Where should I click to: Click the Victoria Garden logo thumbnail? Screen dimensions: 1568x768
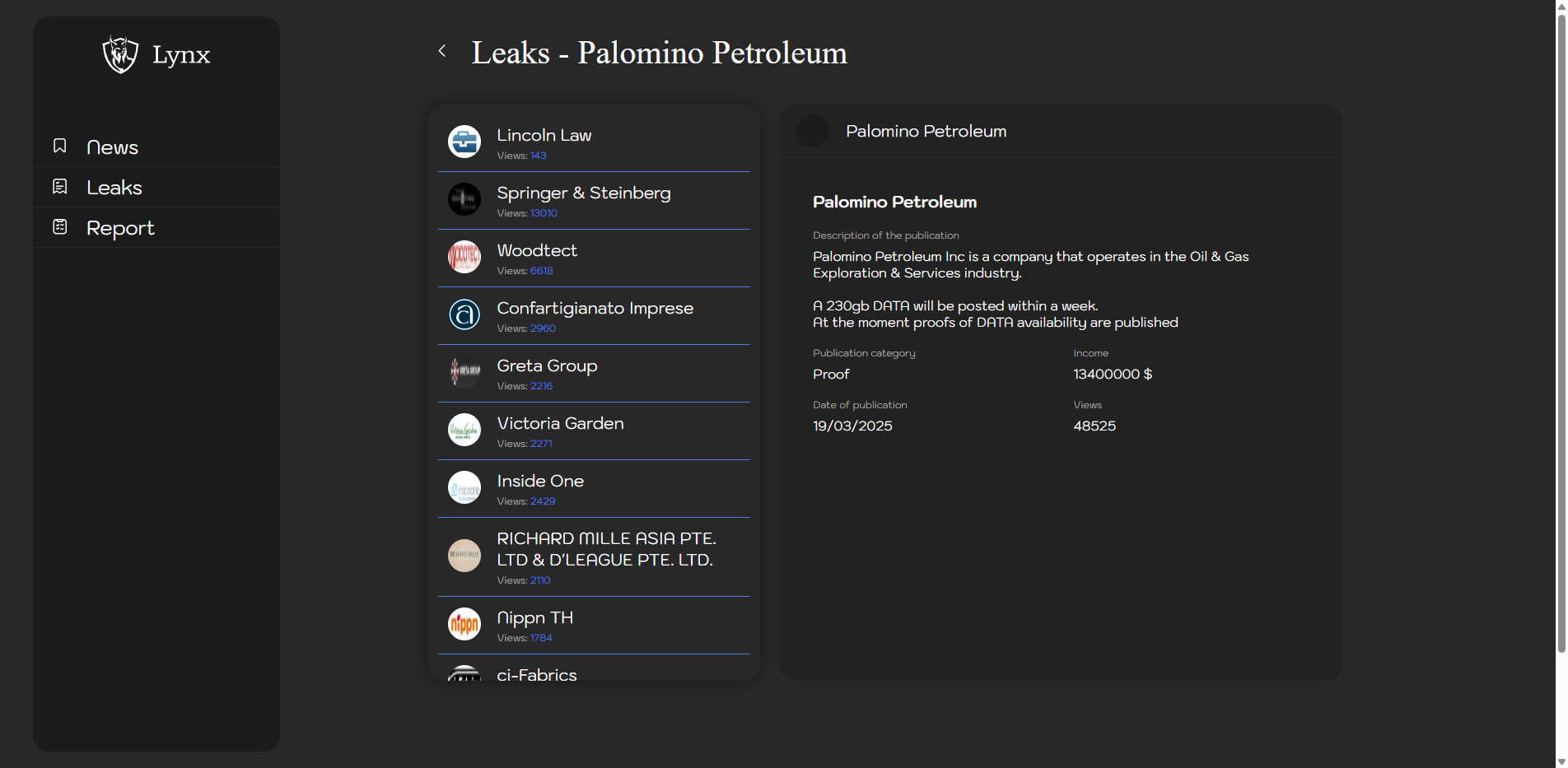[464, 430]
